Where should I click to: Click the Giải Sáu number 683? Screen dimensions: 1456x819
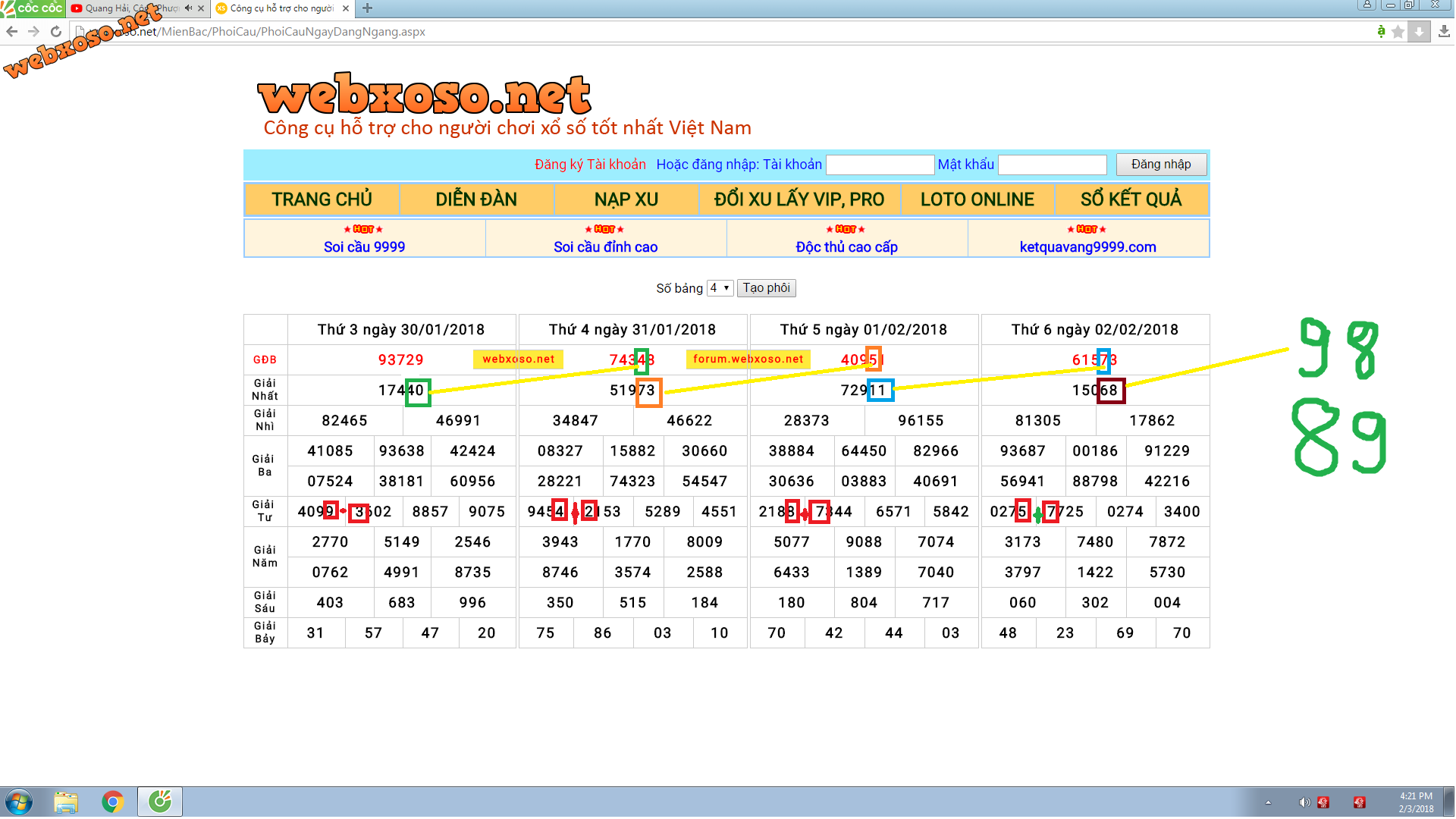click(402, 603)
